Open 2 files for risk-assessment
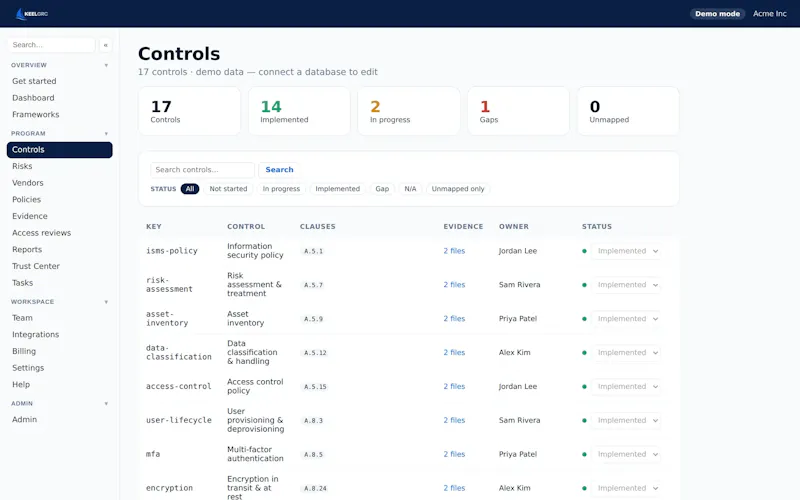This screenshot has height=500, width=800. coord(454,285)
